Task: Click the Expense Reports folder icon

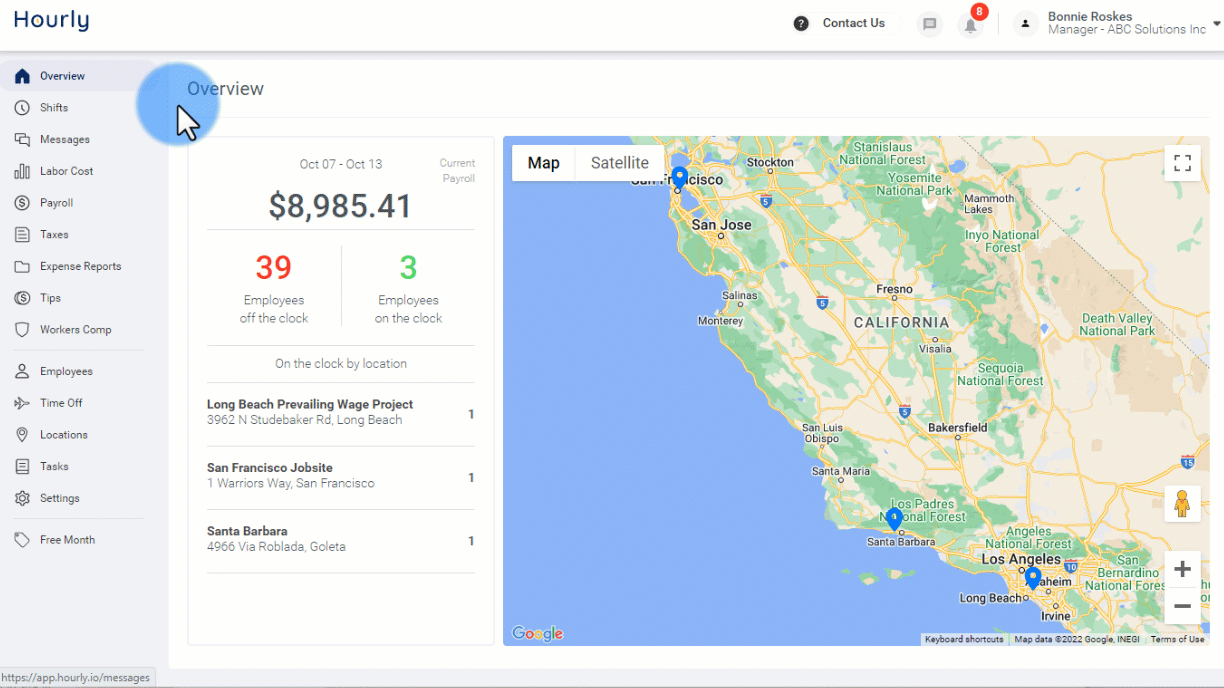Action: pyautogui.click(x=22, y=267)
